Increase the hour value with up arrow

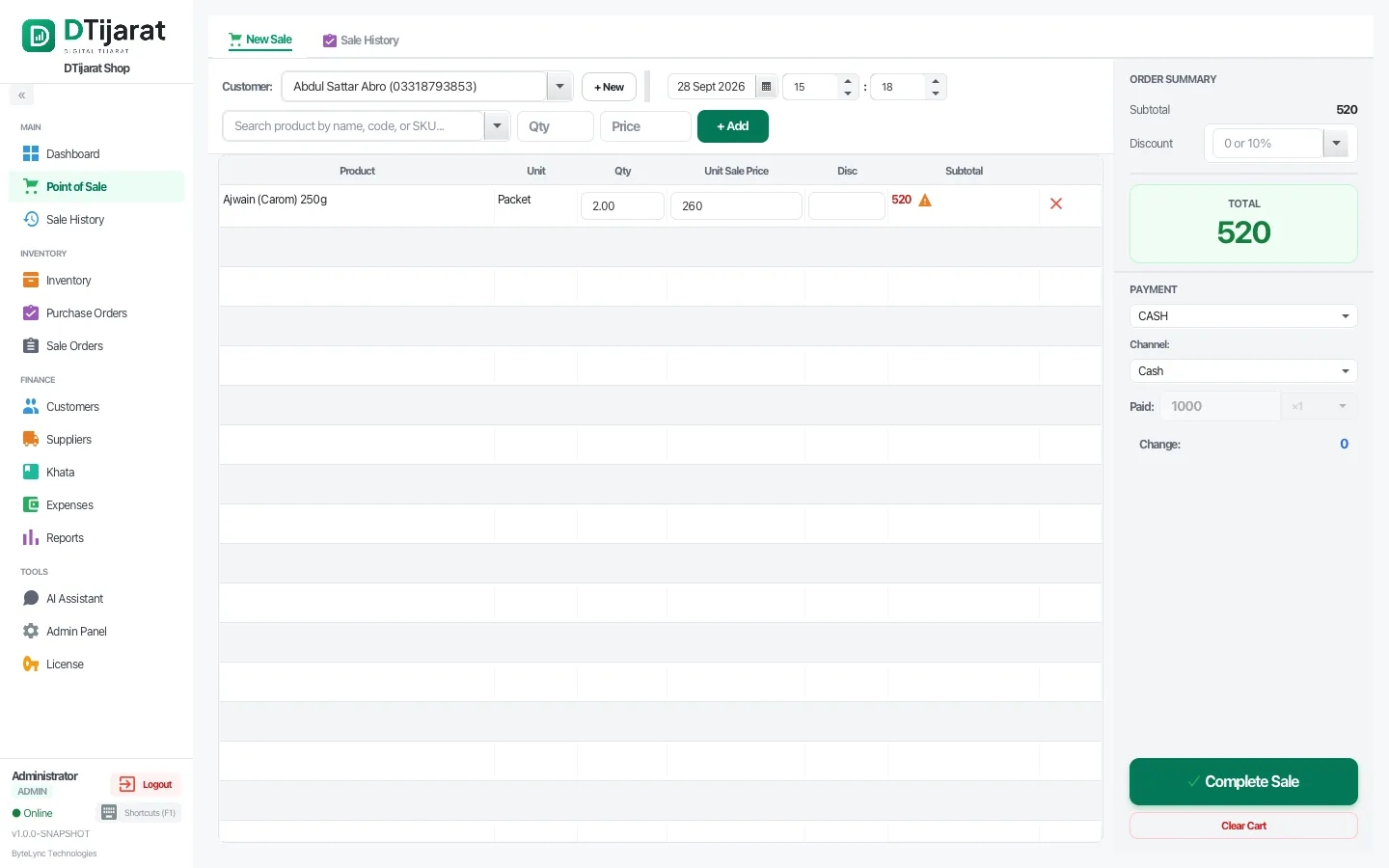pyautogui.click(x=848, y=81)
